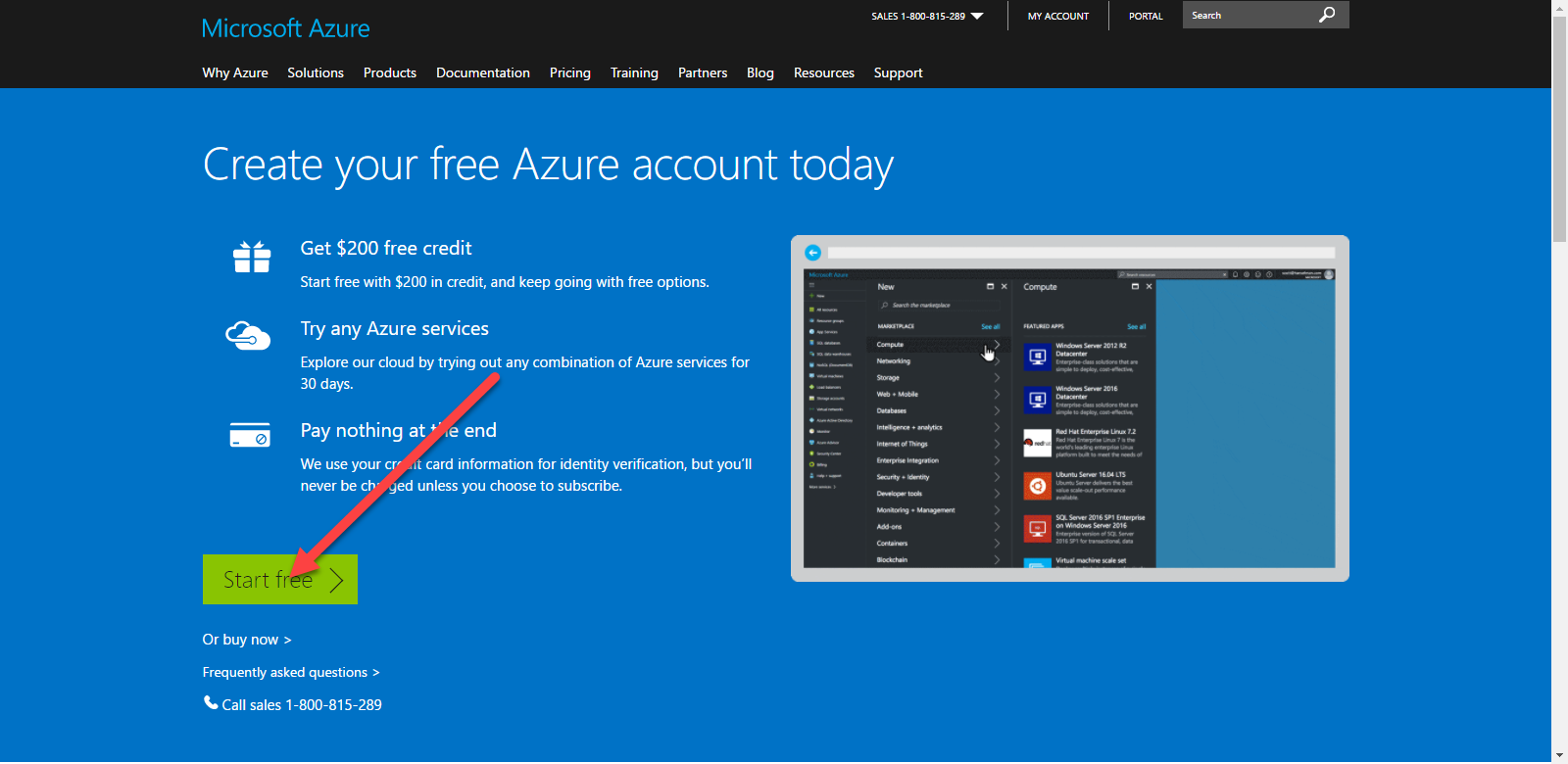Click the Microsoft Azure logo
The image size is (1568, 764).
coord(285,28)
